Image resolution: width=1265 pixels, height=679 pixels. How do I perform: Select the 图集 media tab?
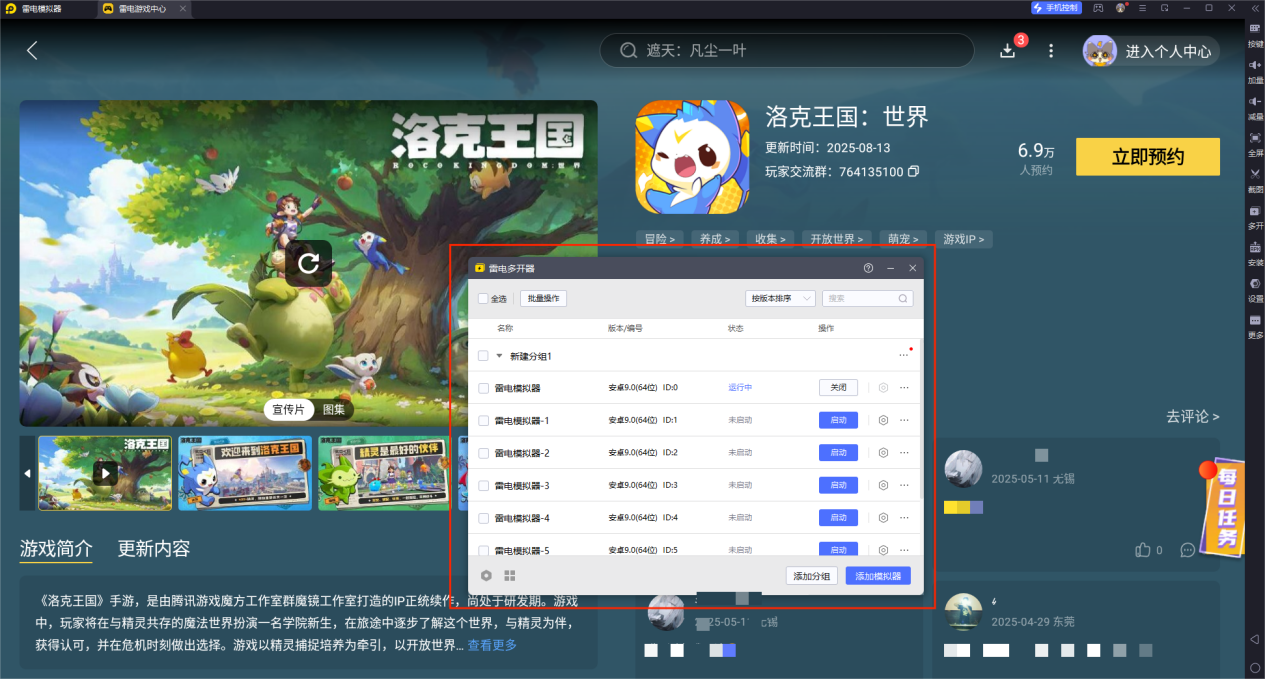pos(334,410)
